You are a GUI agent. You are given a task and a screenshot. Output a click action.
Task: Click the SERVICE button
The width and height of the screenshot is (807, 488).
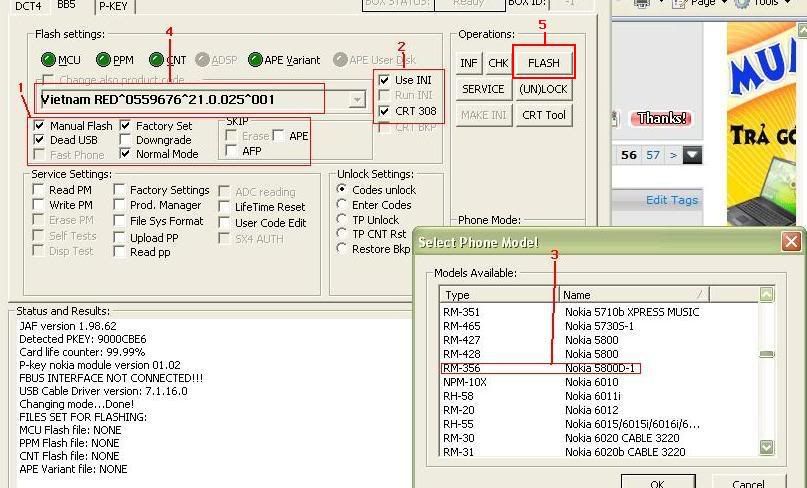point(483,89)
